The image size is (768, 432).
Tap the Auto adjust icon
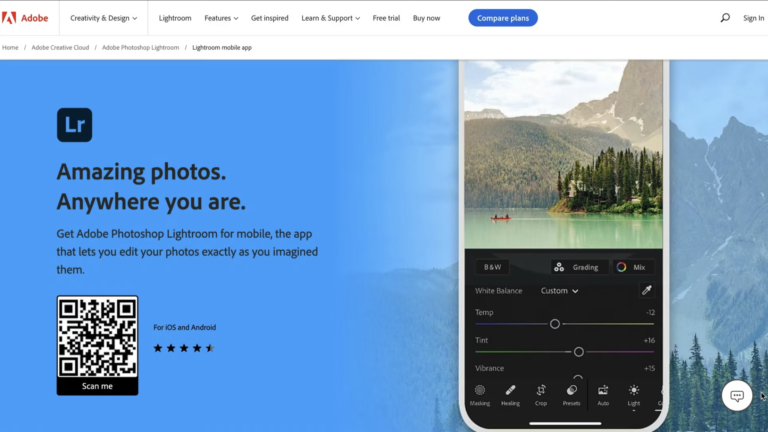tap(603, 390)
